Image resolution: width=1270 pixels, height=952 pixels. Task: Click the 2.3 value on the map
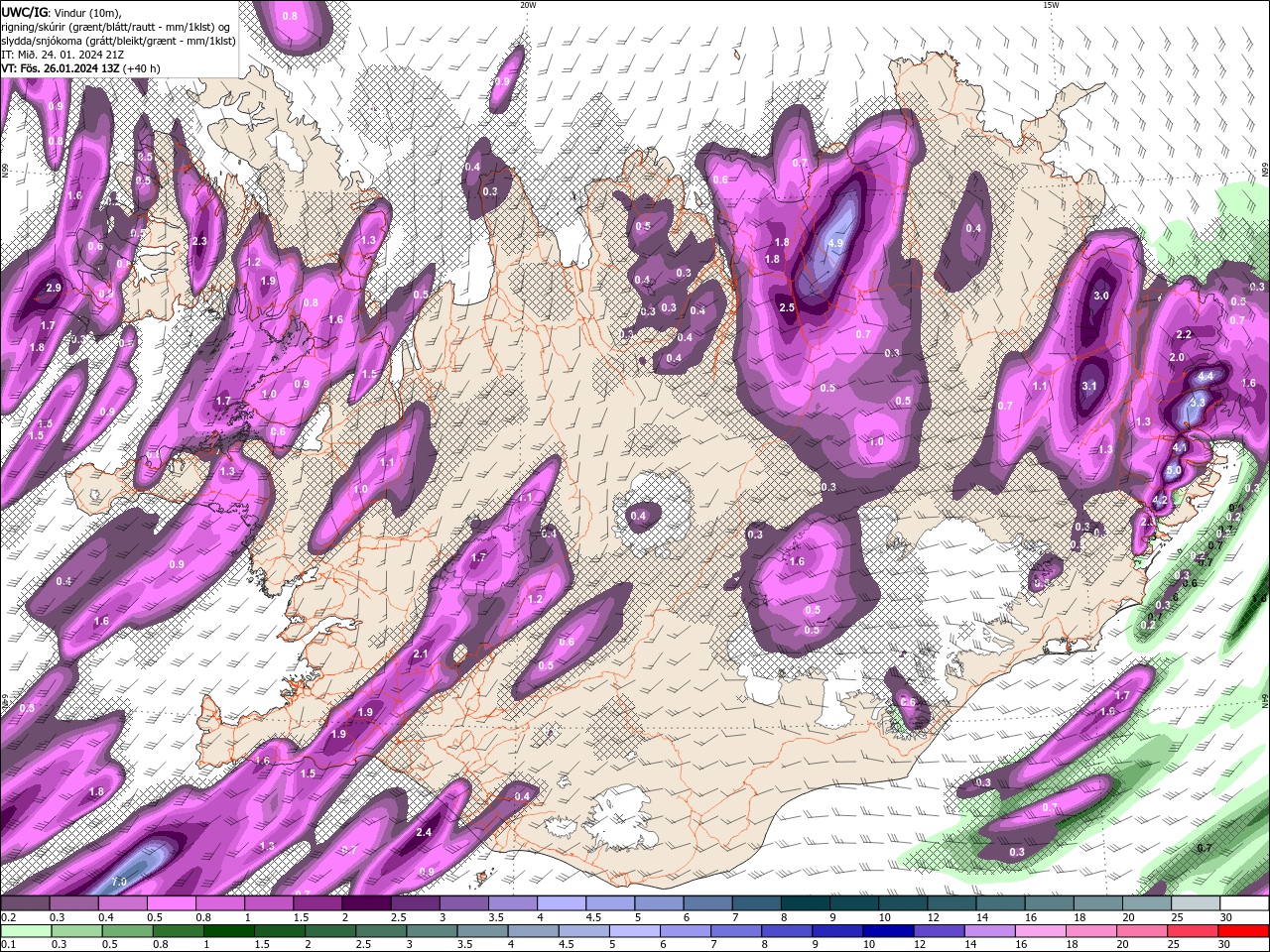(x=198, y=241)
